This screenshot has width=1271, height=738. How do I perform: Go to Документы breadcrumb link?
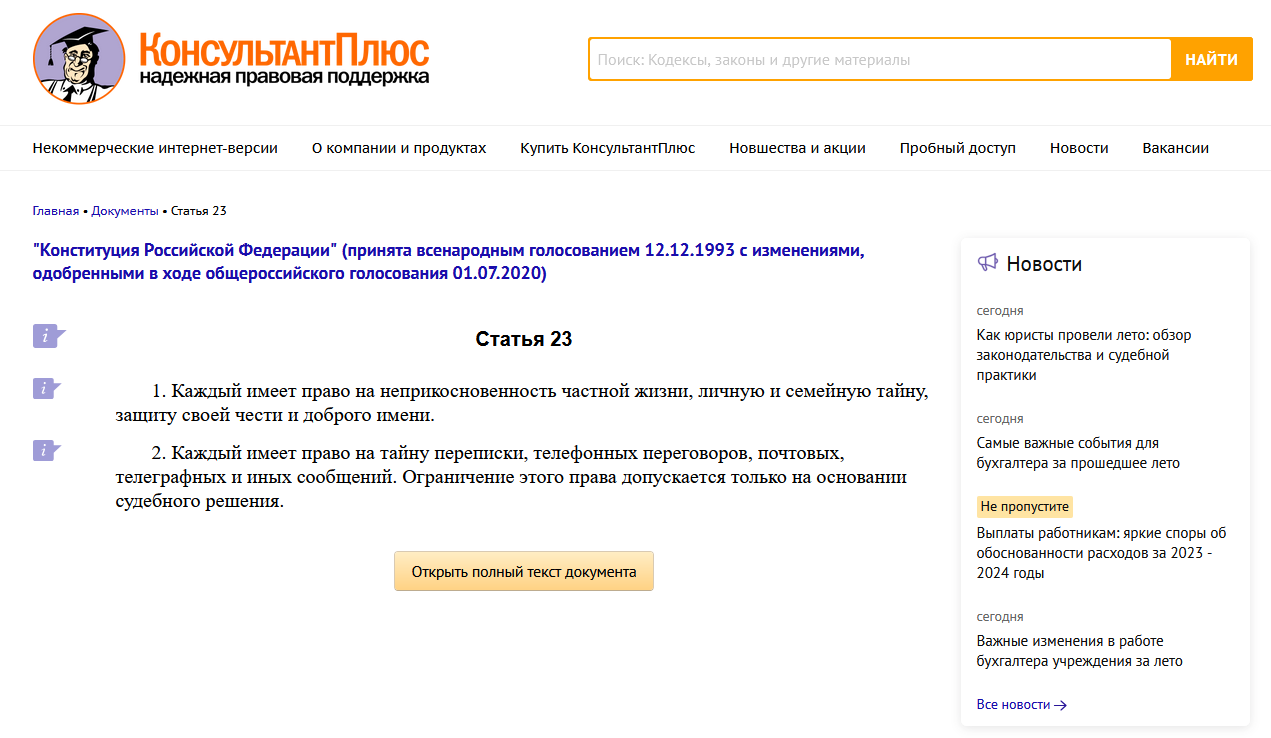[x=125, y=211]
